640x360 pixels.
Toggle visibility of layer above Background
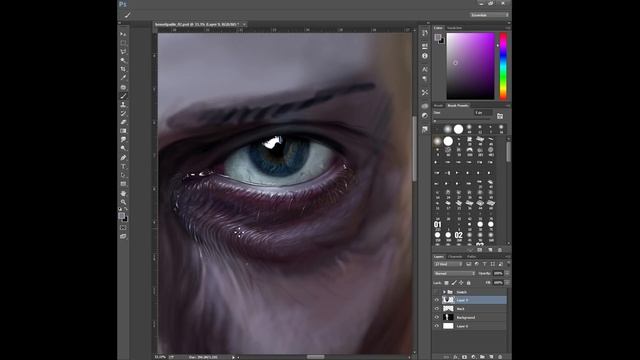click(x=437, y=309)
